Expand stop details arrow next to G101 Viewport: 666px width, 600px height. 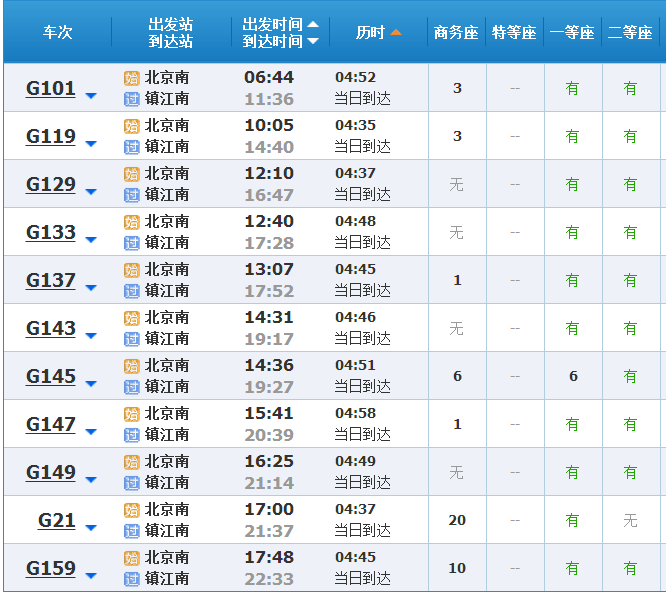tap(91, 96)
